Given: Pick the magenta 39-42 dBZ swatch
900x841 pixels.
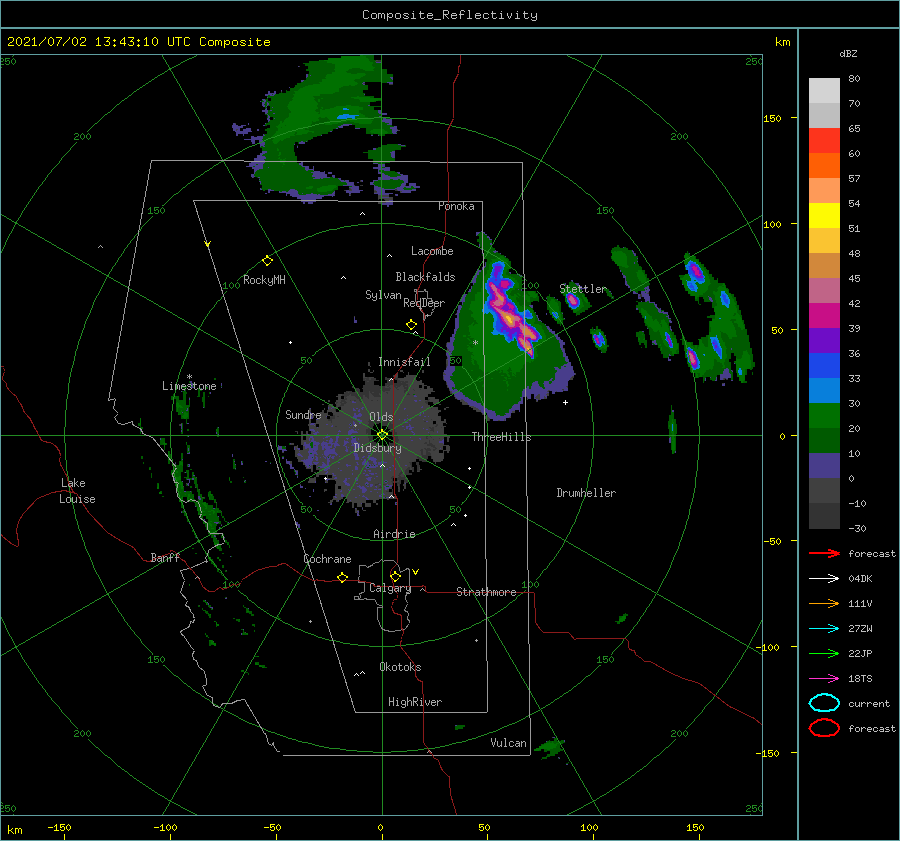Looking at the screenshot, I should click(824, 316).
